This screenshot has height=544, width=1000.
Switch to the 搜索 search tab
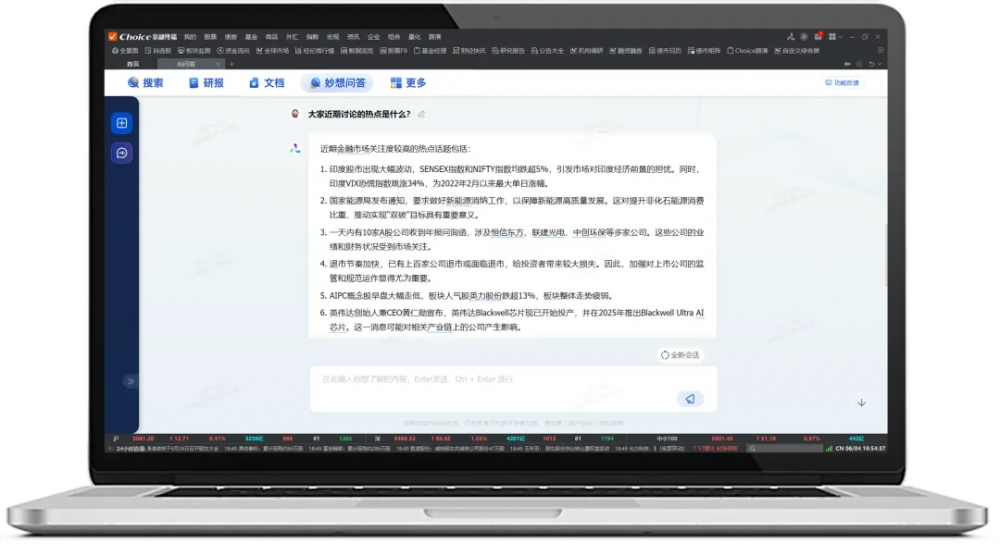coord(146,83)
